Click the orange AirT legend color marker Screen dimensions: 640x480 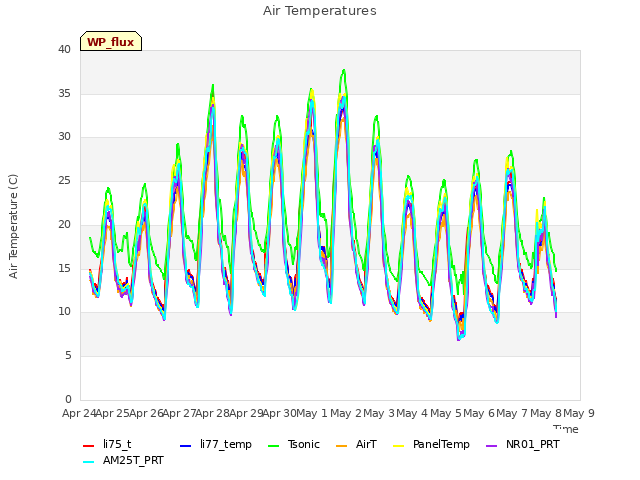(x=342, y=446)
